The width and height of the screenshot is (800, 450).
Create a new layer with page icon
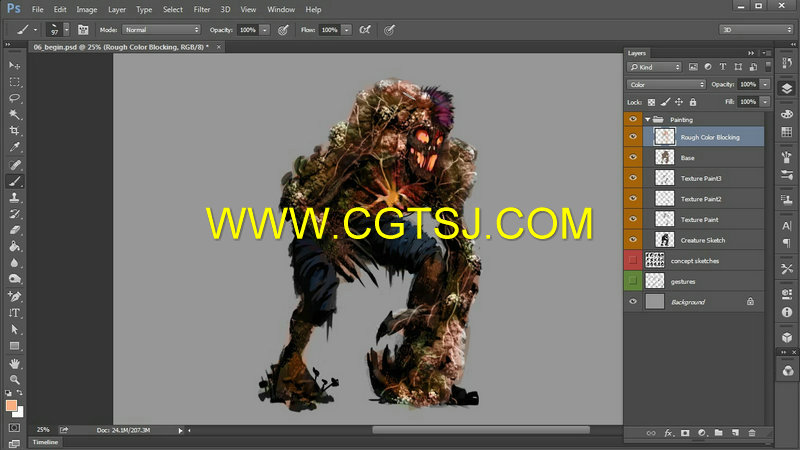[735, 433]
